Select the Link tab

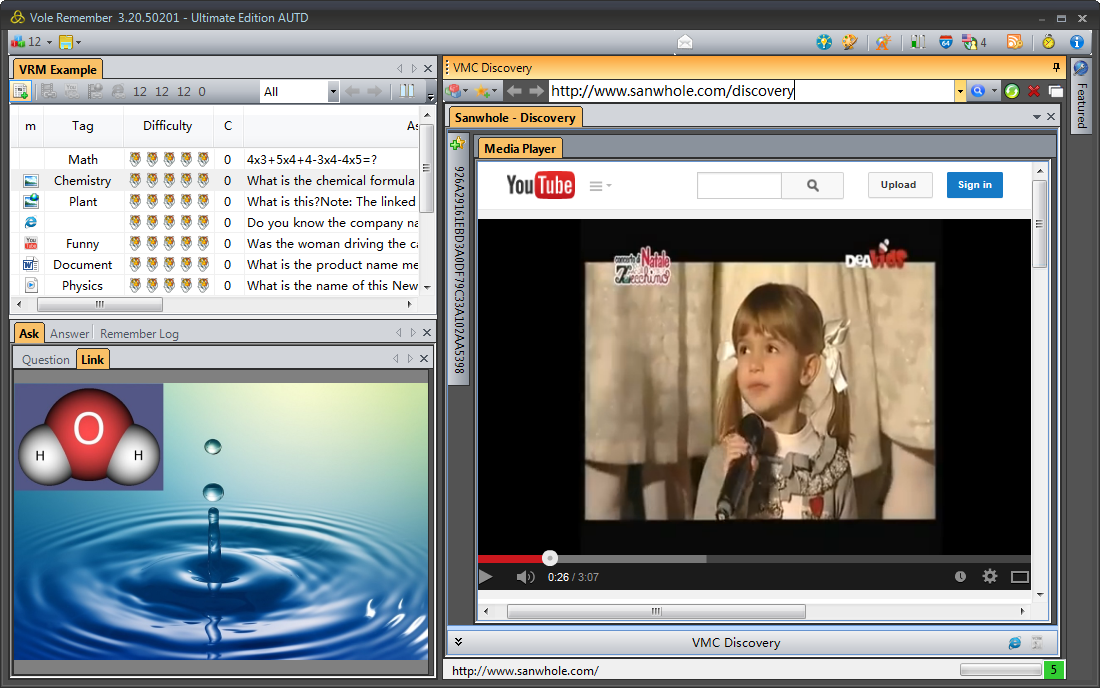pos(92,360)
